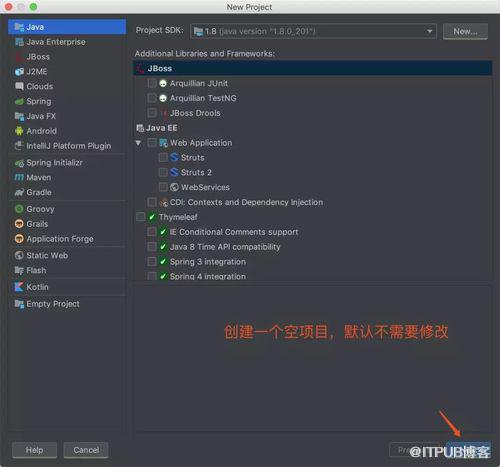Check the JBoss Drools checkbox
The image size is (500, 467).
coord(152,113)
